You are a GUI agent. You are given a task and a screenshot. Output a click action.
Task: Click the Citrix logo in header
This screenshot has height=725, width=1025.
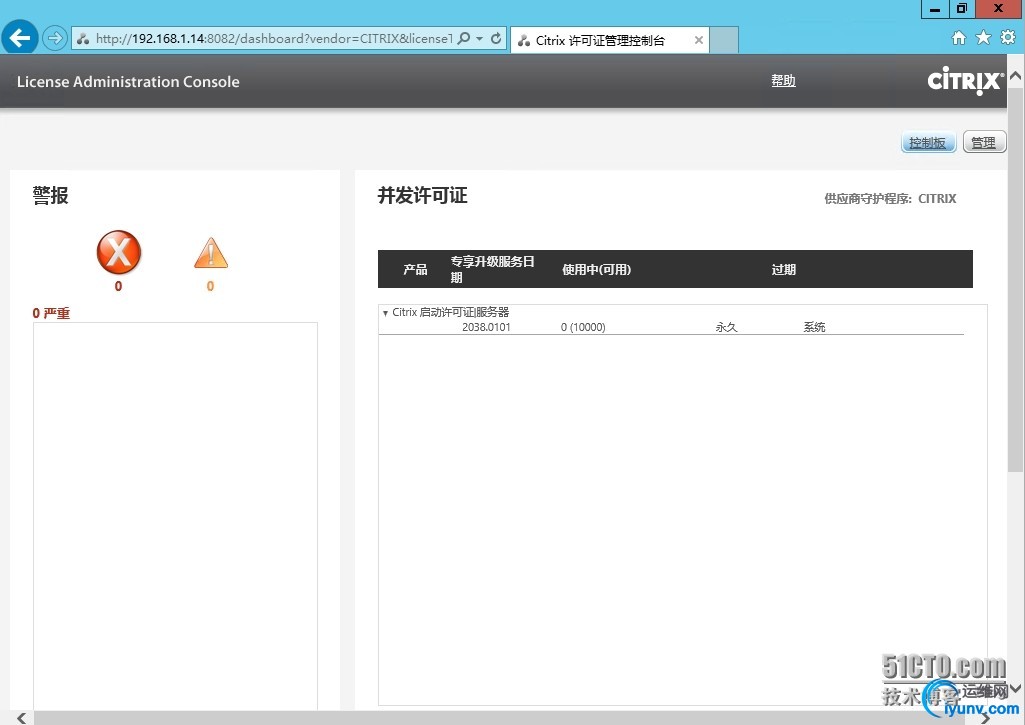click(966, 81)
